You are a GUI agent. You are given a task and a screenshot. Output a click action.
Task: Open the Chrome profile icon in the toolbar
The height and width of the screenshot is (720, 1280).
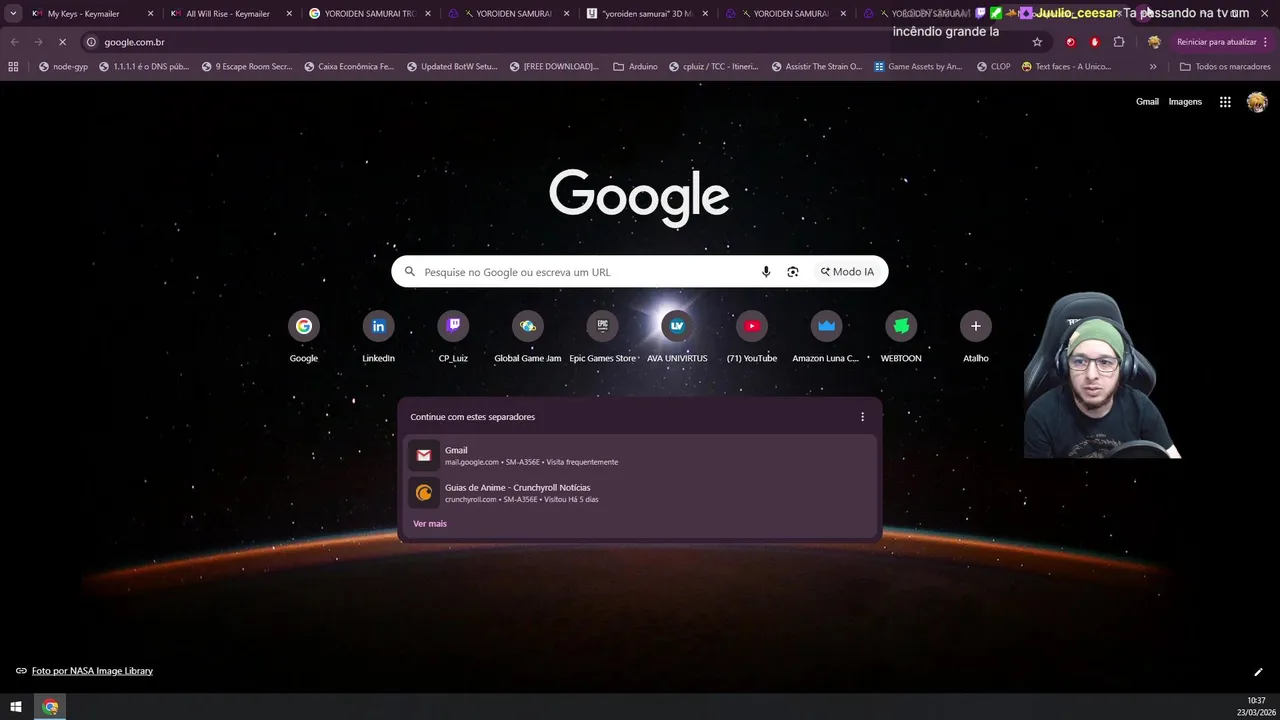(1154, 42)
